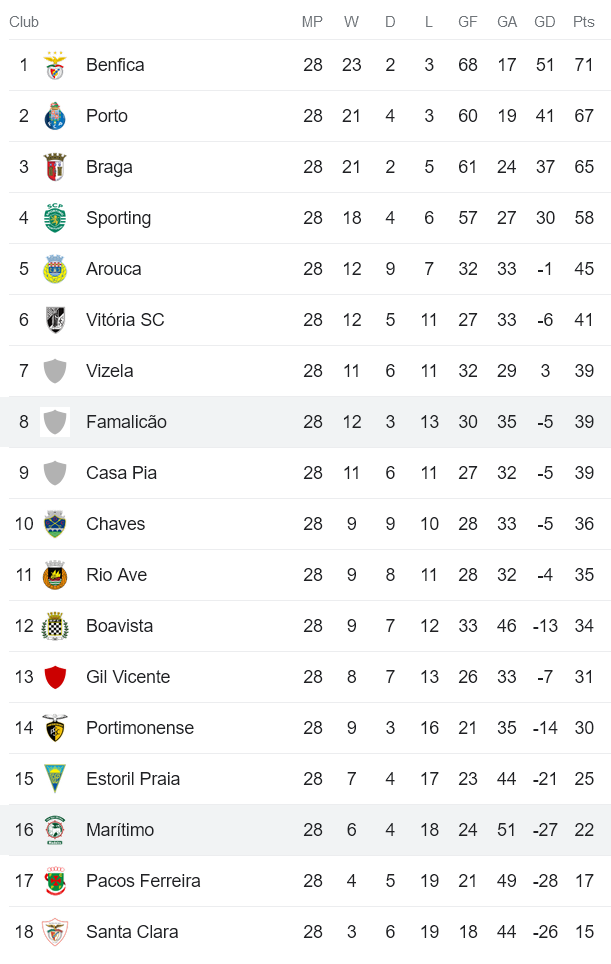
Task: Click the Marítimo club crest icon
Action: click(x=55, y=831)
